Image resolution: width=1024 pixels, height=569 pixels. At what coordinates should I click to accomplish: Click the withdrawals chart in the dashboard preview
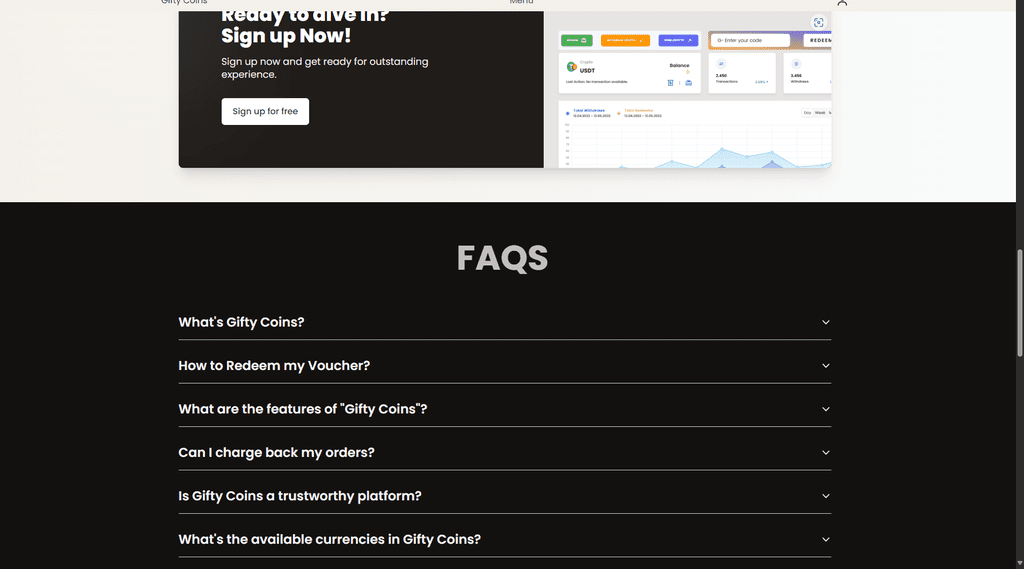[695, 135]
